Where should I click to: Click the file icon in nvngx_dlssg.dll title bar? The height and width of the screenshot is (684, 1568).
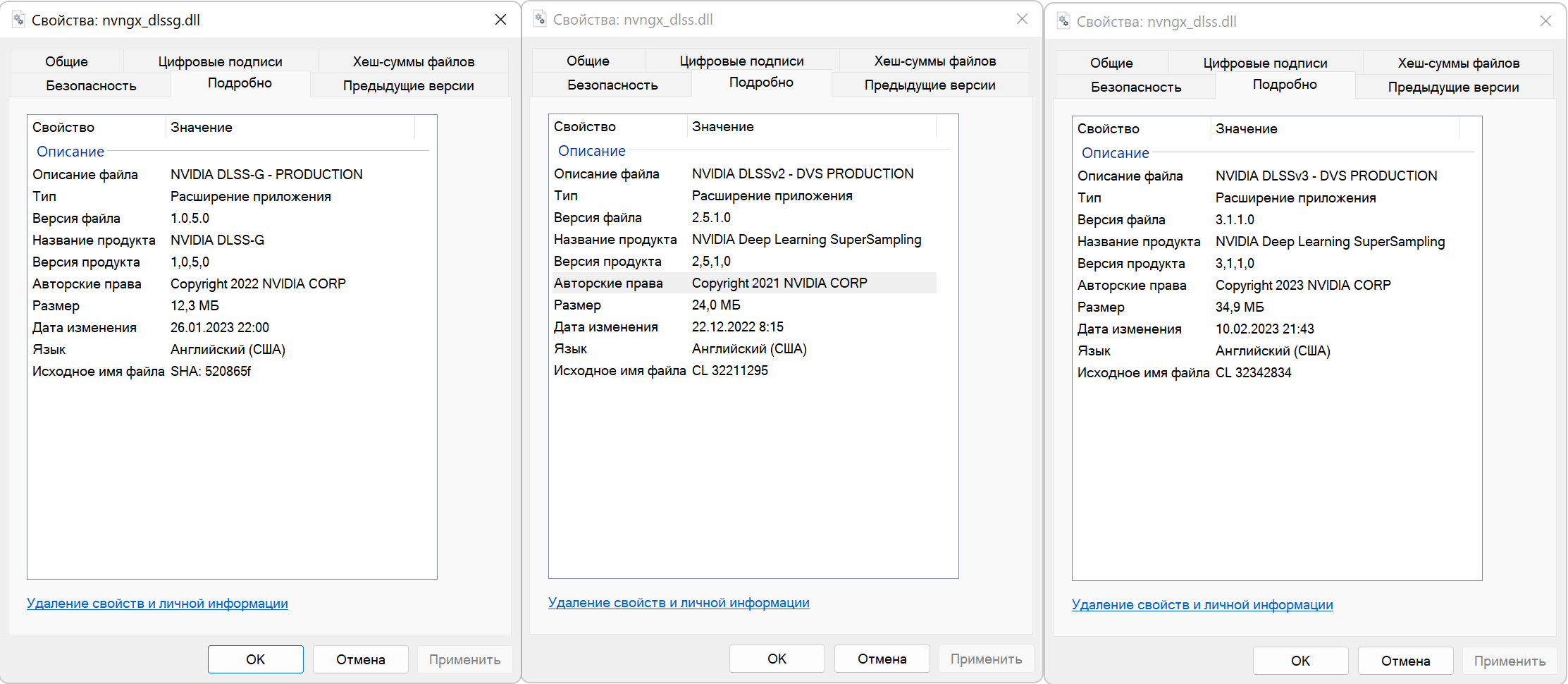(18, 20)
